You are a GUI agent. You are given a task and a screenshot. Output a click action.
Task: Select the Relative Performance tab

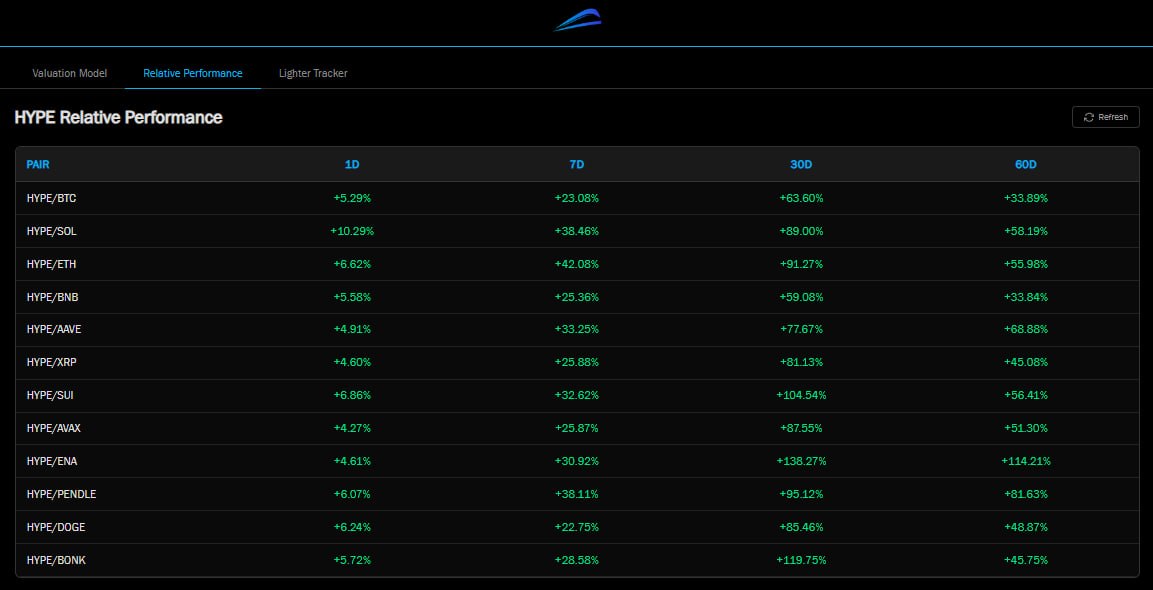193,74
